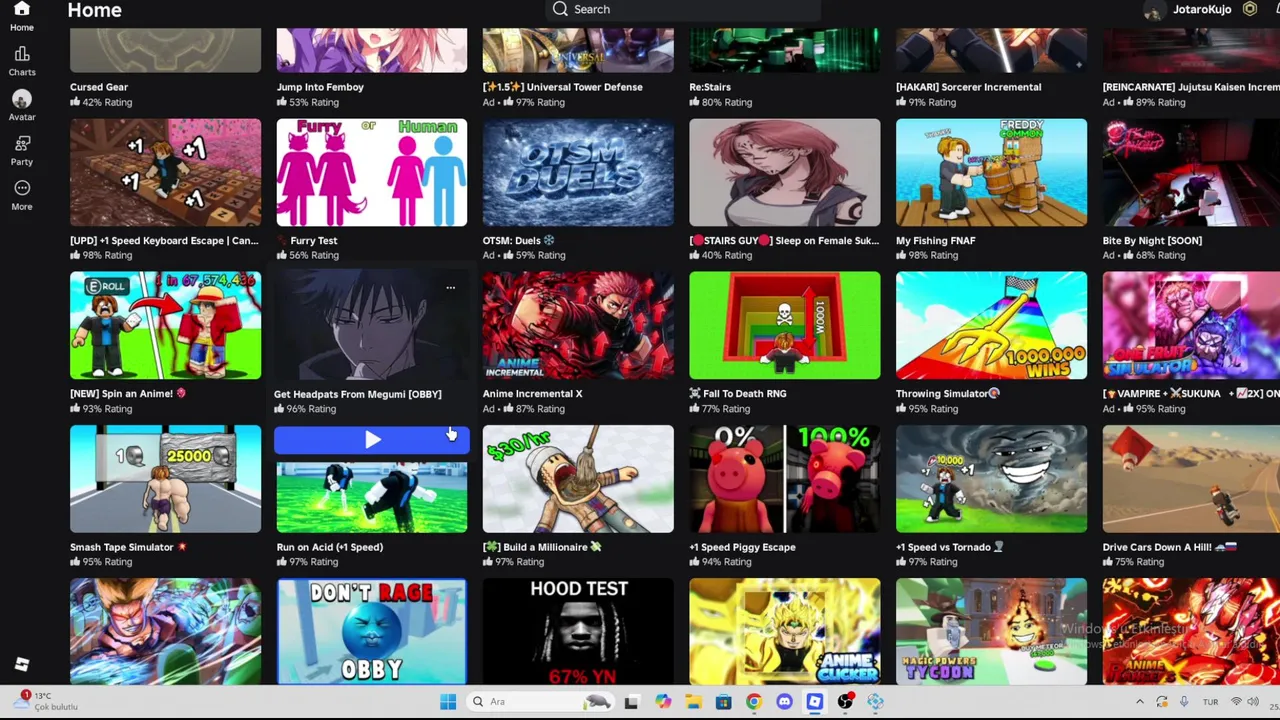Viewport: 1280px width, 720px height.
Task: Open weather widget showing 13°C
Action: pos(45,701)
